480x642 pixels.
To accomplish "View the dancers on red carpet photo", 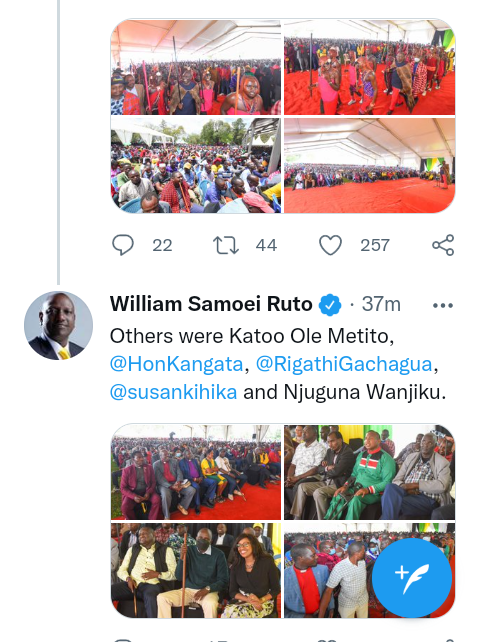I will pos(369,67).
